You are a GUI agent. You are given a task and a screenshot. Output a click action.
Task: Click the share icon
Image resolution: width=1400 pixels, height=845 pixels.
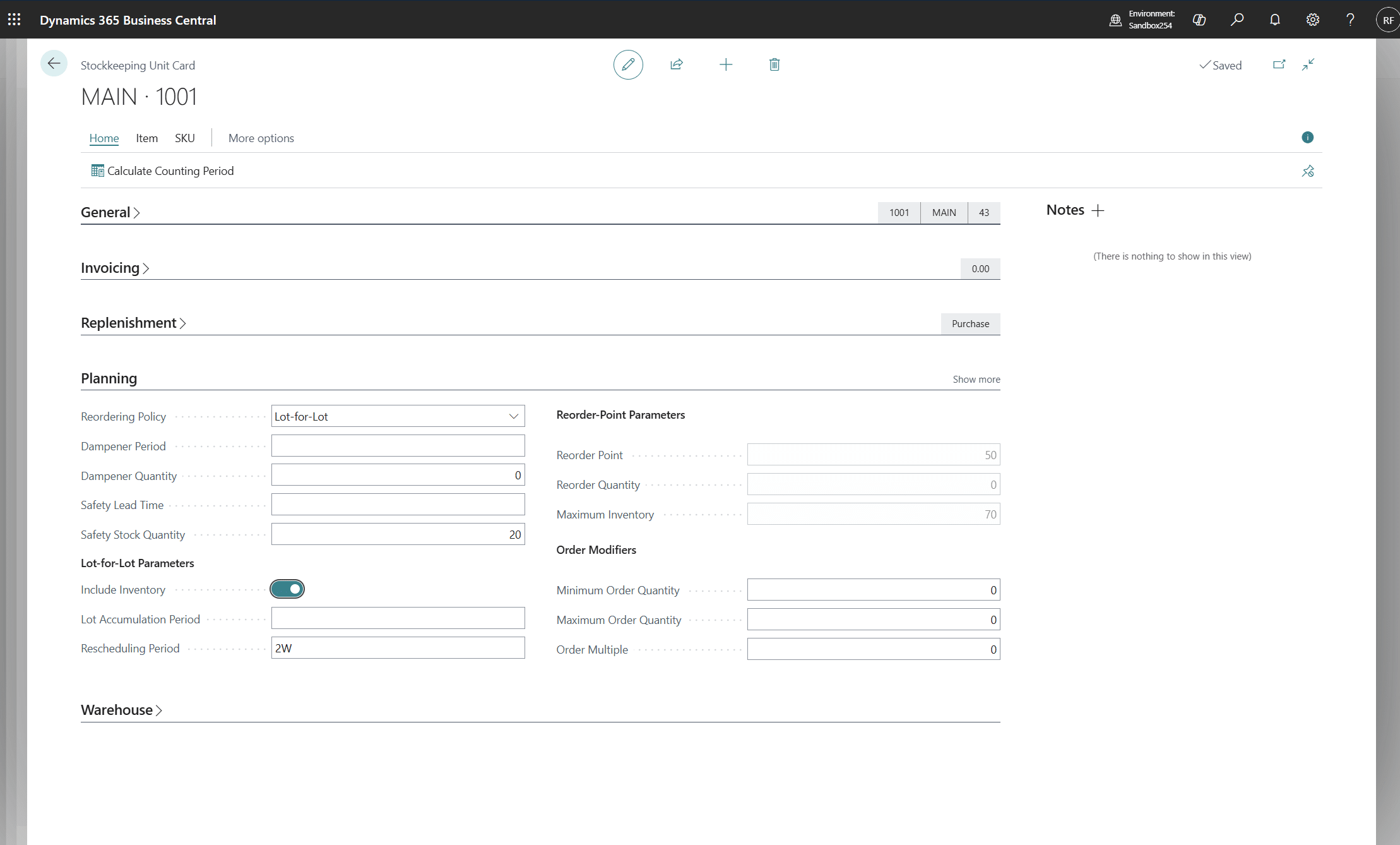[677, 64]
